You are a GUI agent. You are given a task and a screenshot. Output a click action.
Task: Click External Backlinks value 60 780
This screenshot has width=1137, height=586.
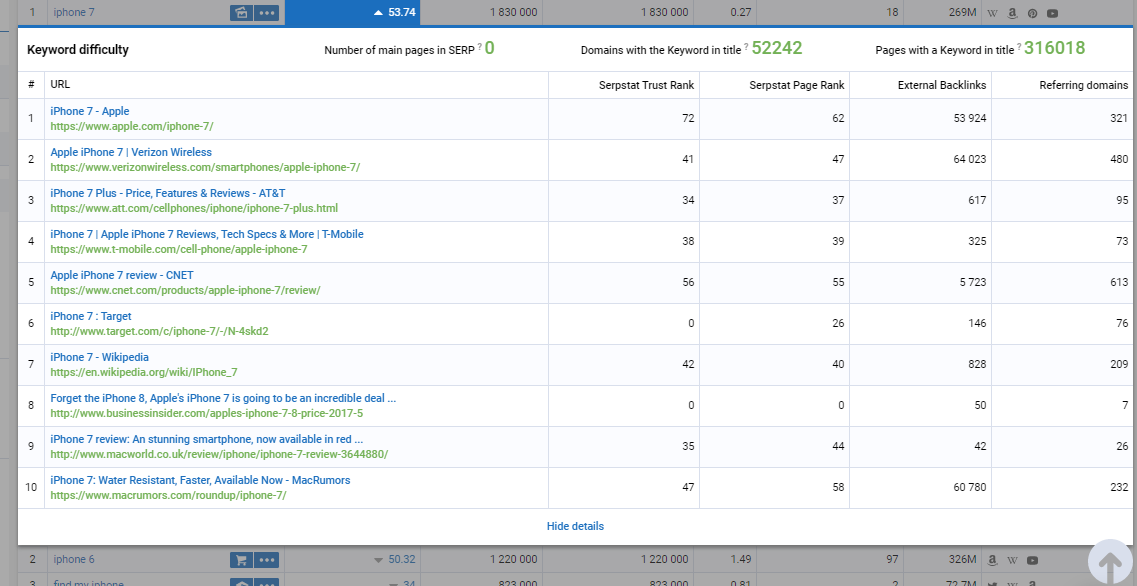[969, 487]
